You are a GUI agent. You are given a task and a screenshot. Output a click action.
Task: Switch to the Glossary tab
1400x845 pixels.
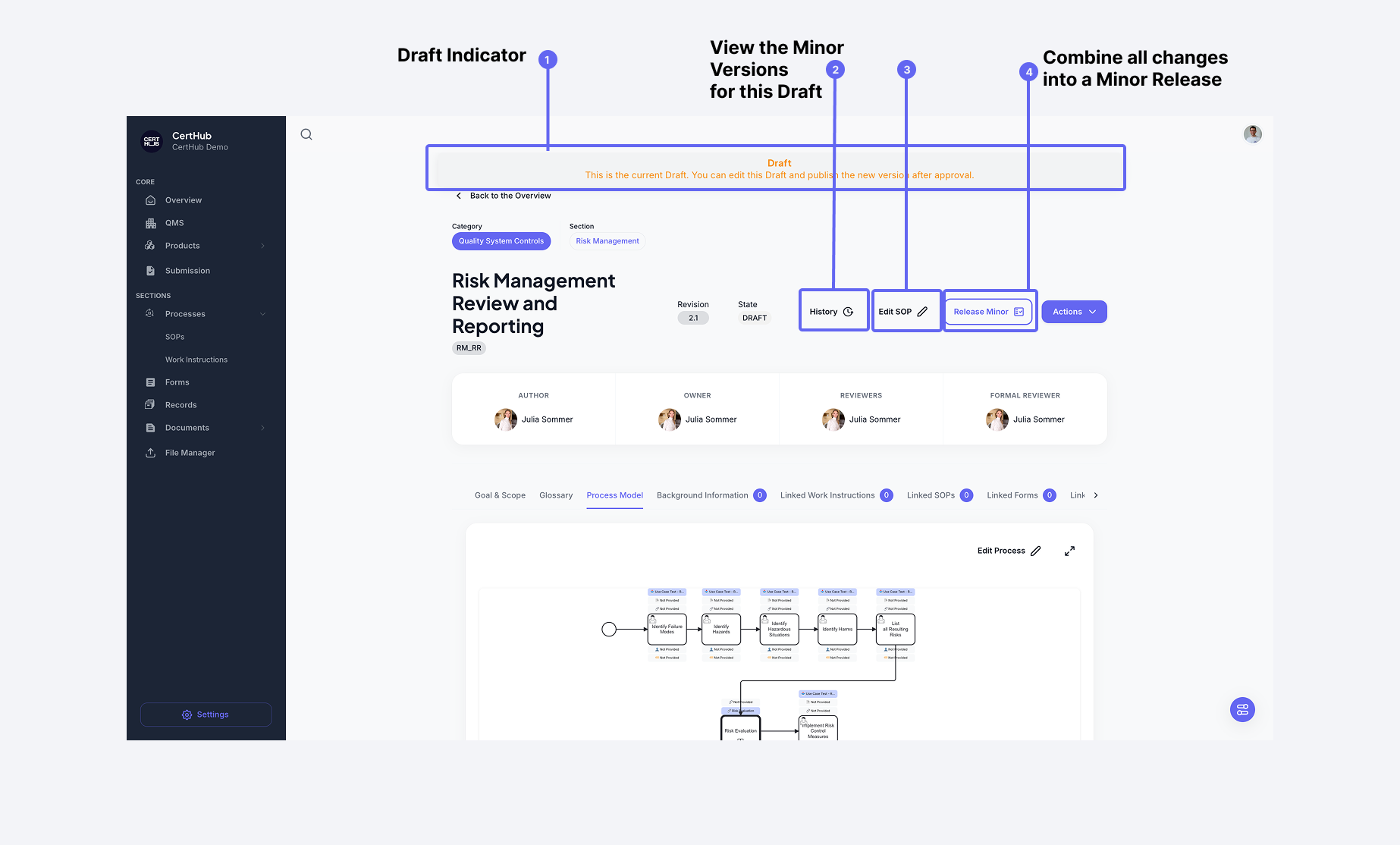556,495
